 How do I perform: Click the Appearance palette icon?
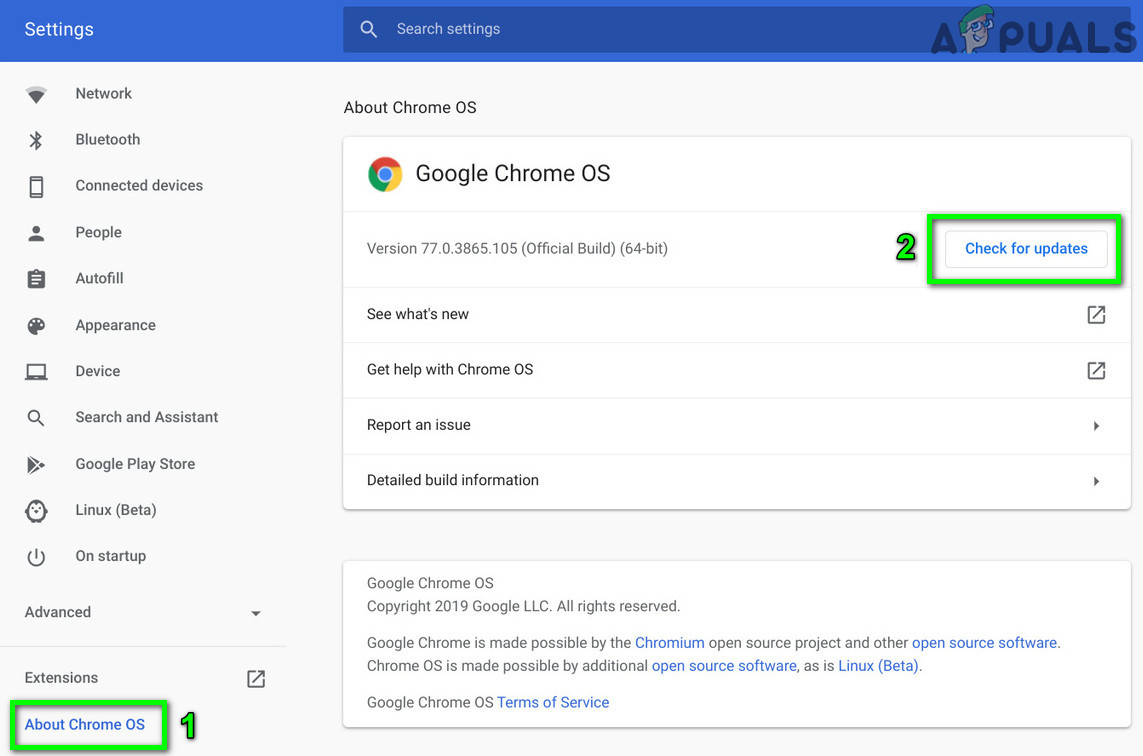click(x=36, y=326)
